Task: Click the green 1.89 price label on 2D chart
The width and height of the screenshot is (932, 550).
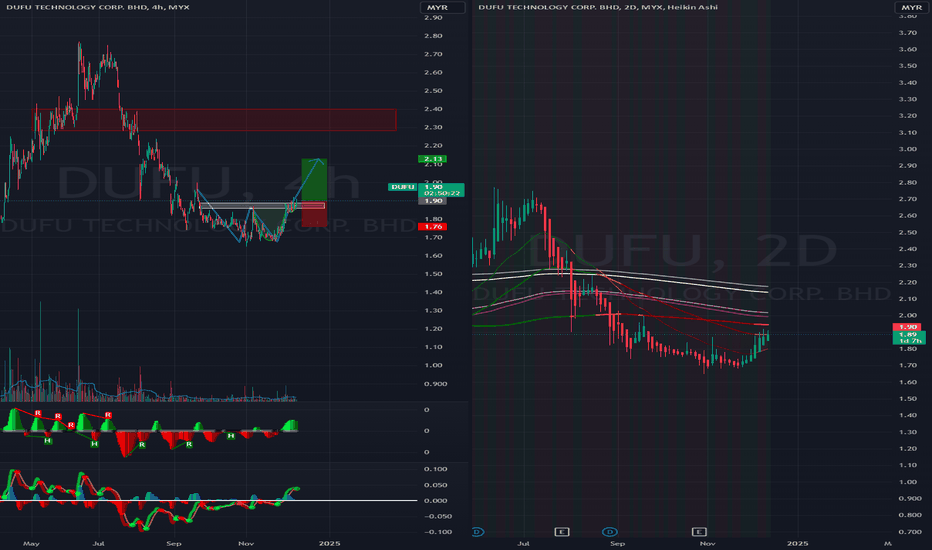Action: click(909, 338)
